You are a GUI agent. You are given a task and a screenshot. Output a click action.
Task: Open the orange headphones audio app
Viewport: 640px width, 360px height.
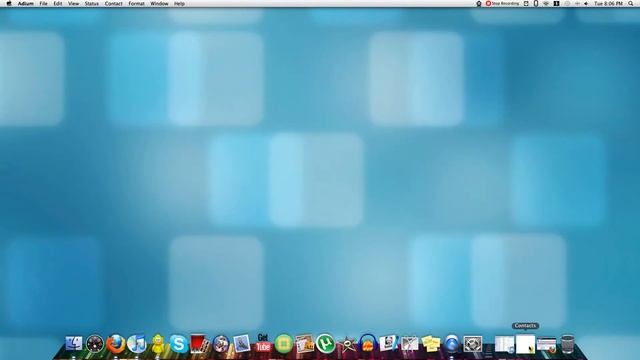click(x=368, y=344)
